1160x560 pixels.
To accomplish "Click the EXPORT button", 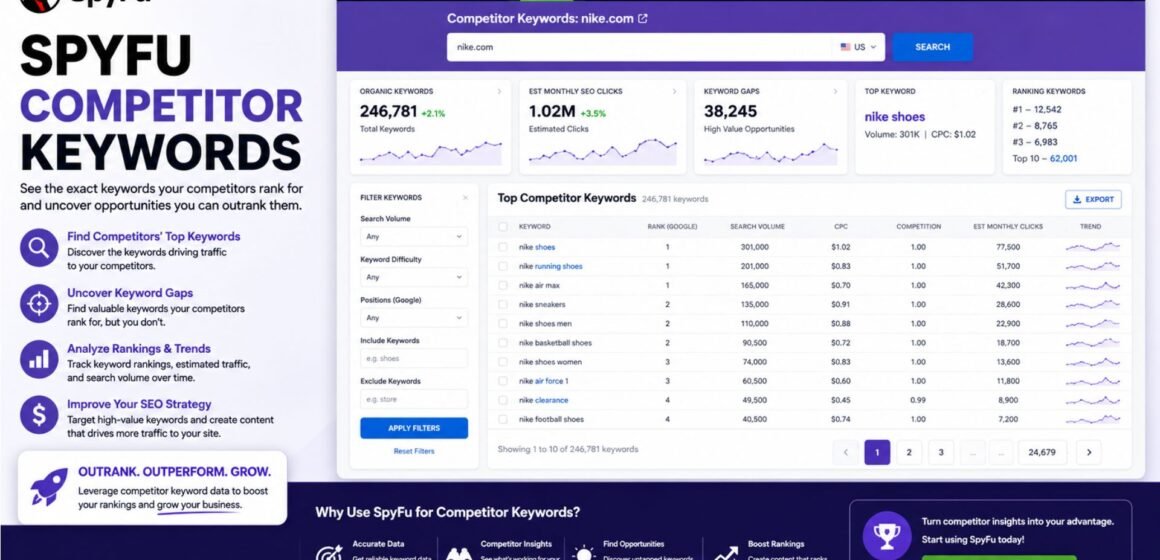I will coord(1093,200).
